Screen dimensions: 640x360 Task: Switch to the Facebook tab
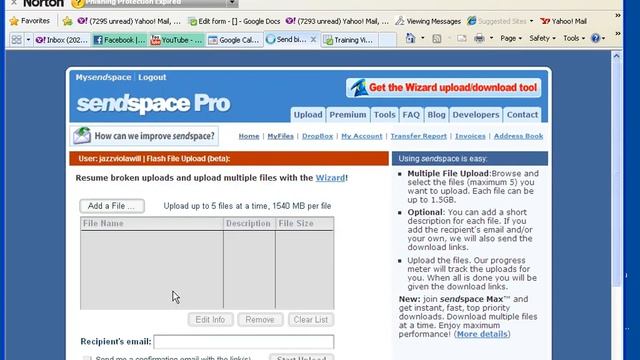(119, 40)
